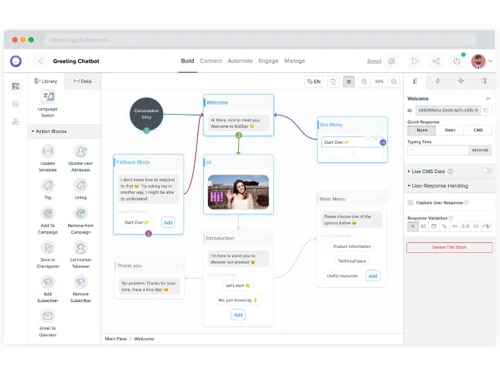
Task: Select the 0.9 number validation option
Action: pyautogui.click(x=465, y=226)
